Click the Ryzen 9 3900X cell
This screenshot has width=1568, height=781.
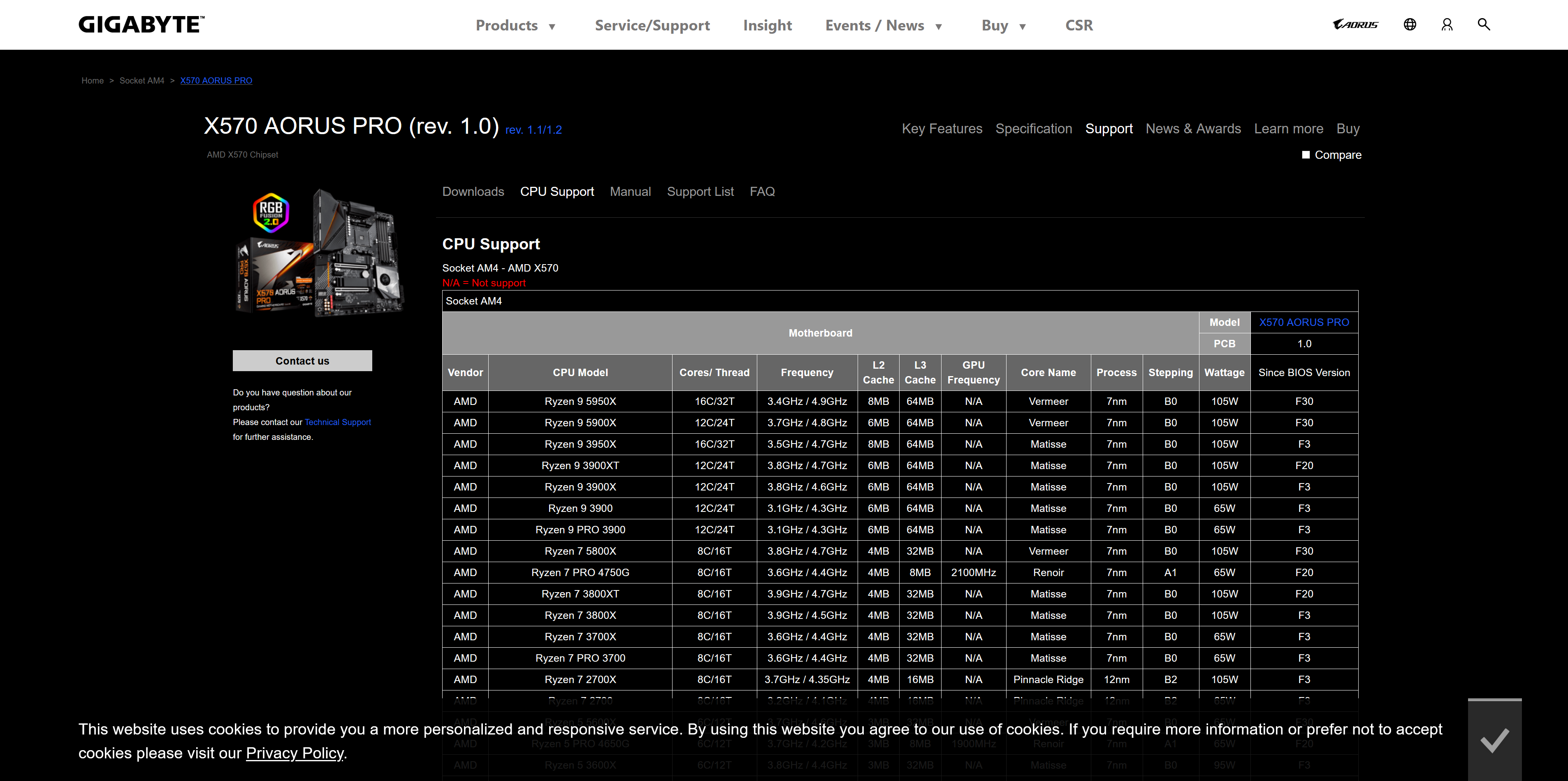pos(580,486)
